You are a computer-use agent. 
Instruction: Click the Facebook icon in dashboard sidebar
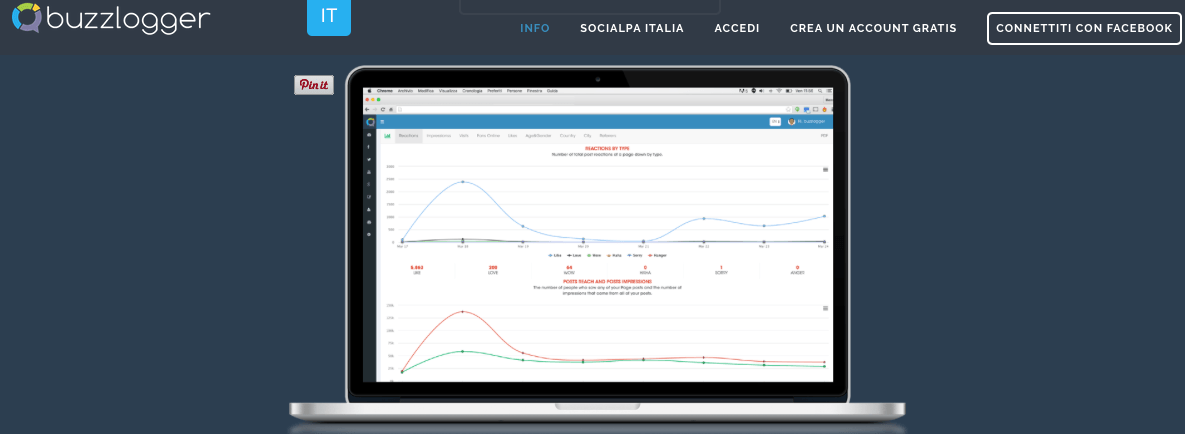(369, 147)
